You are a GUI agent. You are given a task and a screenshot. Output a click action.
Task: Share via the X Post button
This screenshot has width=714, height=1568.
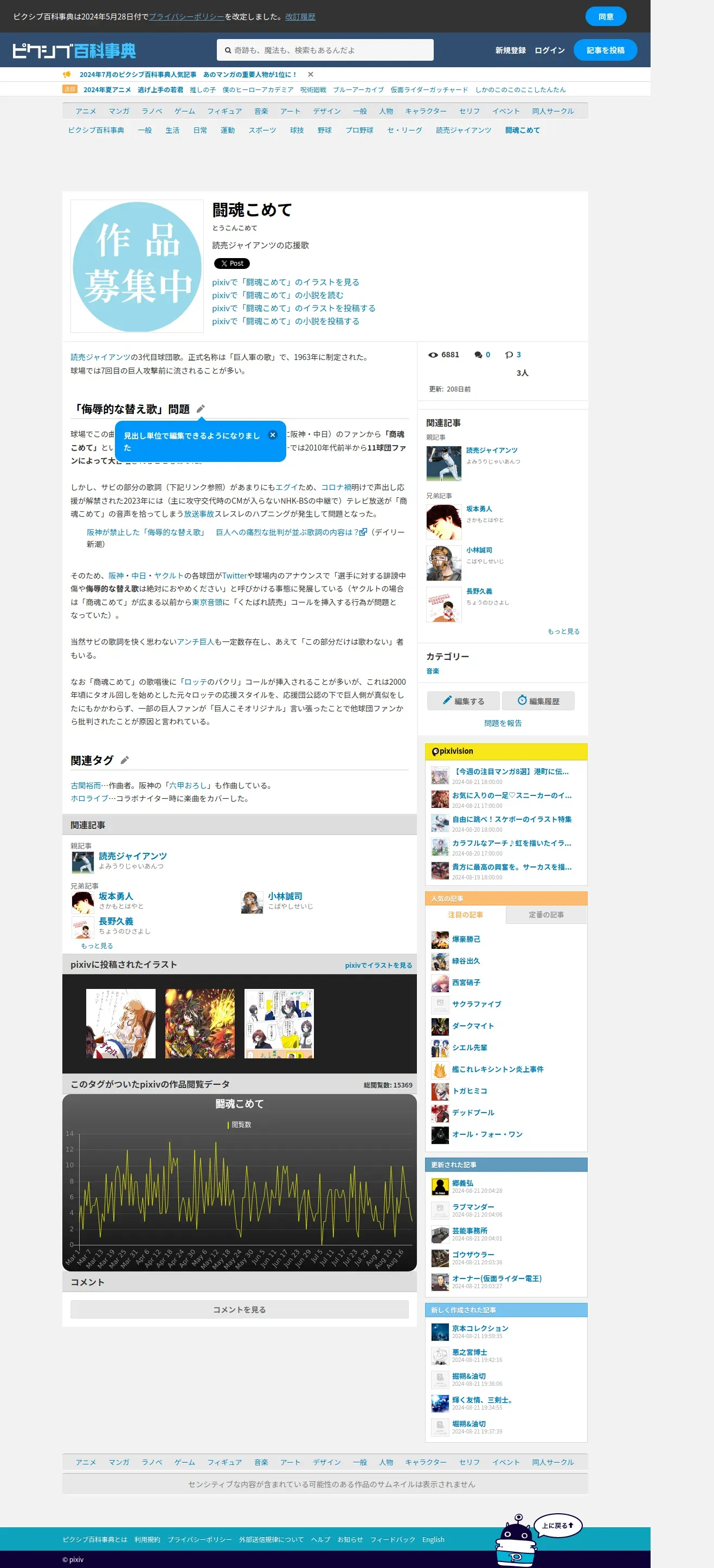point(231,264)
